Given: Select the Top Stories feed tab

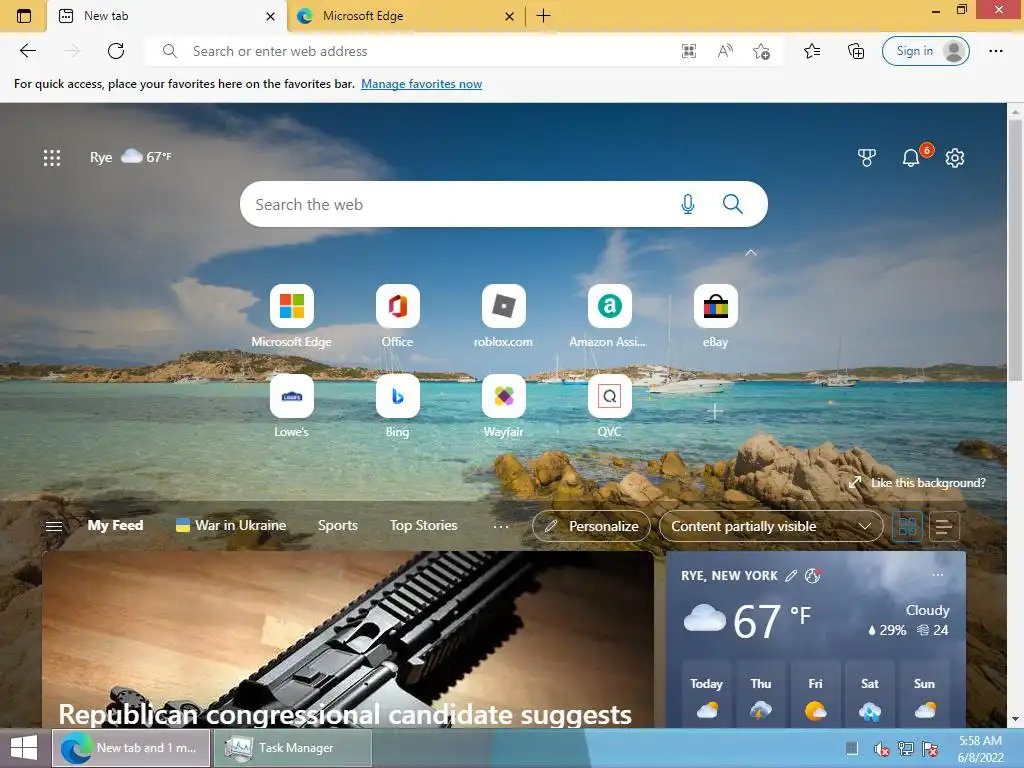Looking at the screenshot, I should point(423,526).
